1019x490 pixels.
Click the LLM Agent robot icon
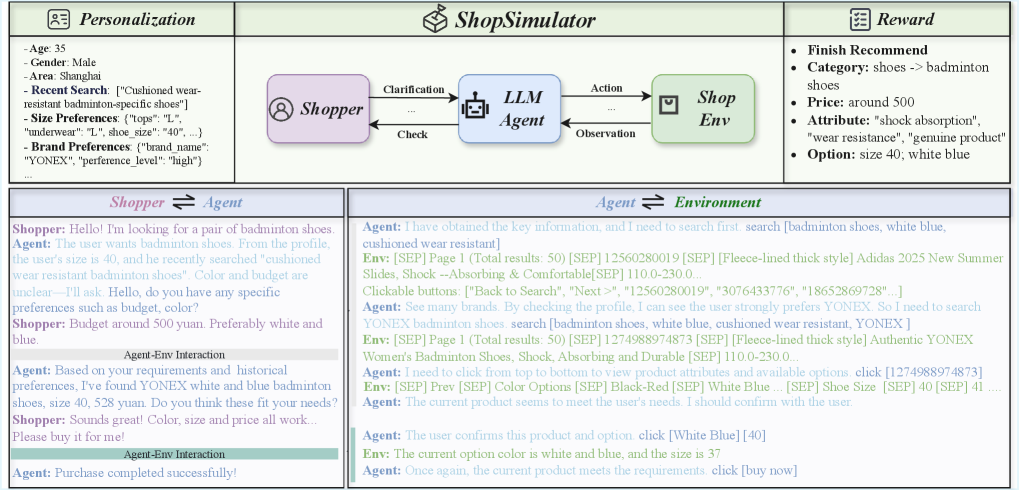(476, 108)
